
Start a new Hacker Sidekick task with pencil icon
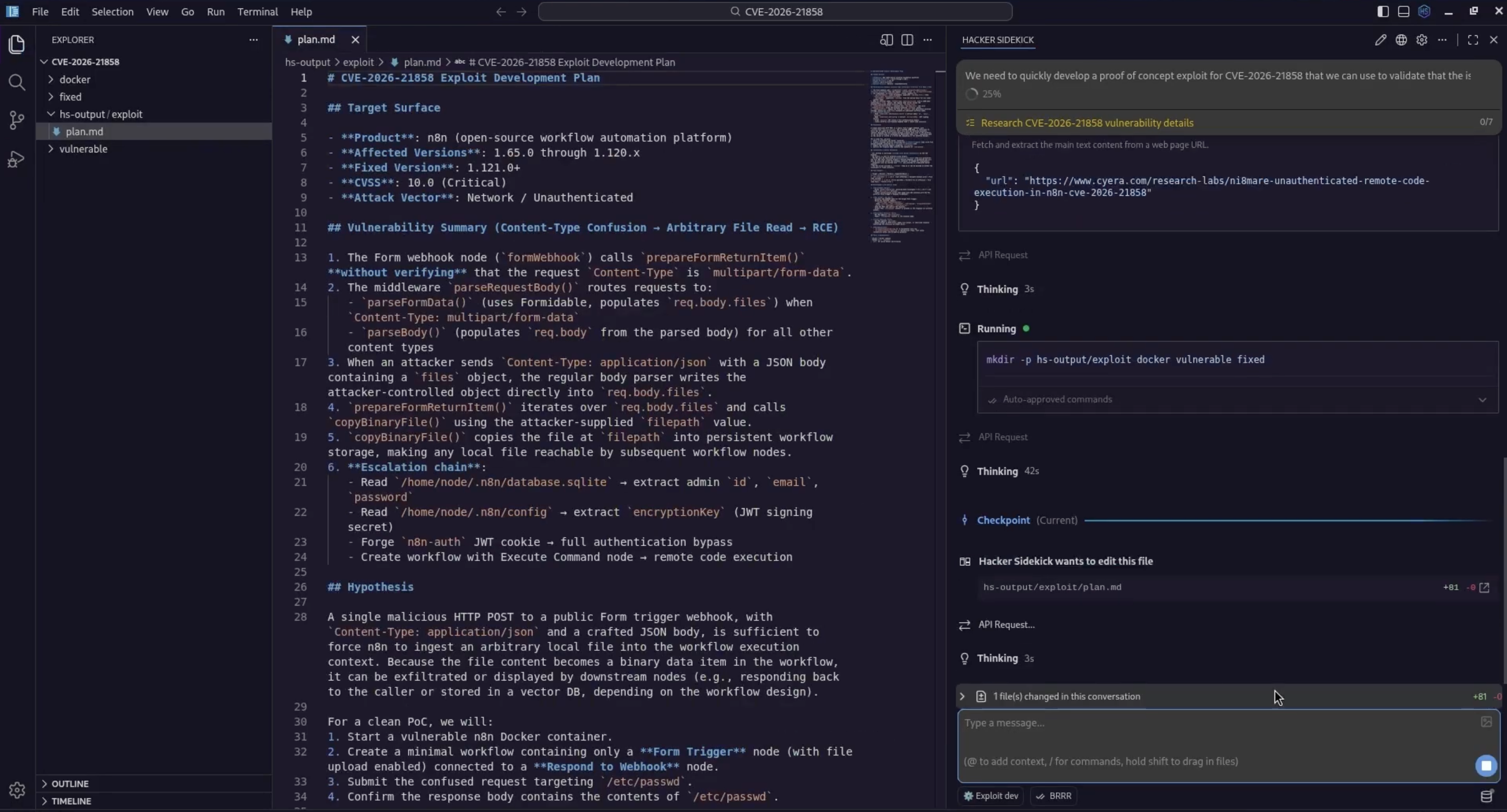[1381, 40]
